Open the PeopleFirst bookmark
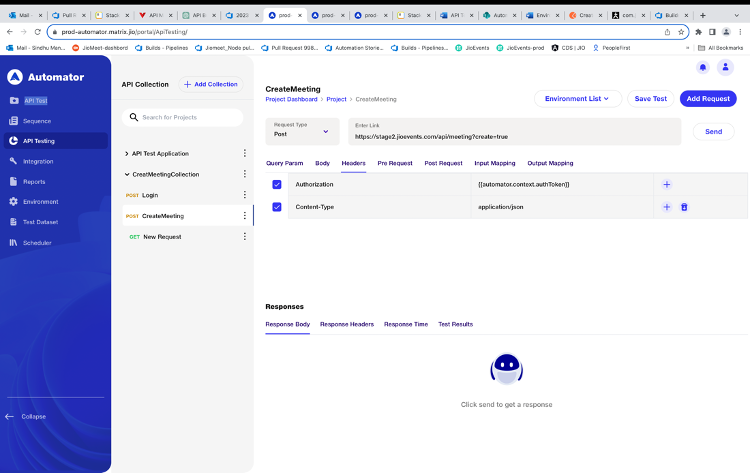750x474 pixels. tap(611, 48)
